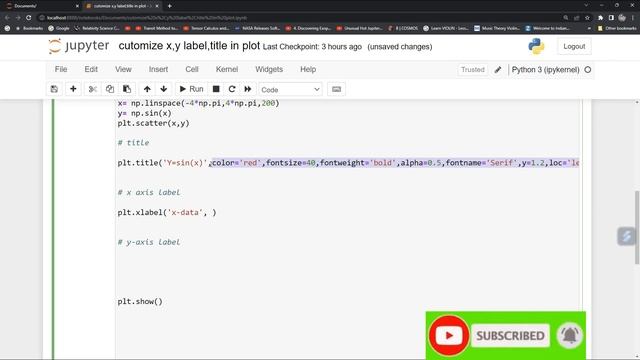Cut selected cells with scissors icon

coord(93,89)
